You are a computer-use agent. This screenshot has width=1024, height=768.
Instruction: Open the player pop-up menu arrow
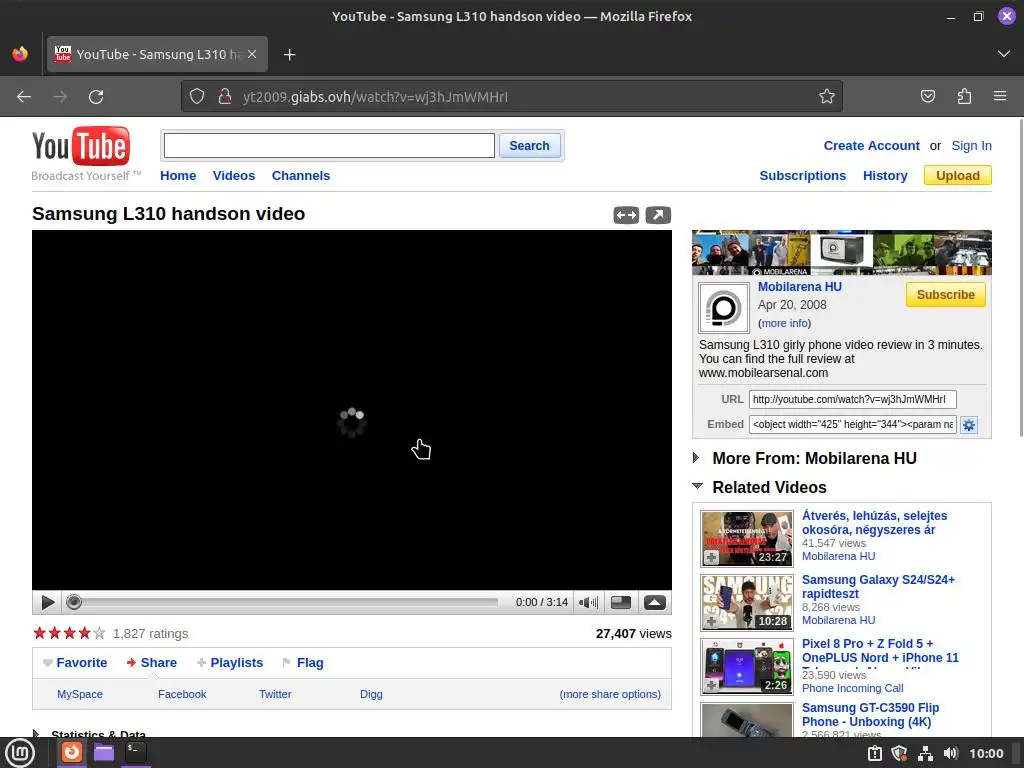[654, 602]
